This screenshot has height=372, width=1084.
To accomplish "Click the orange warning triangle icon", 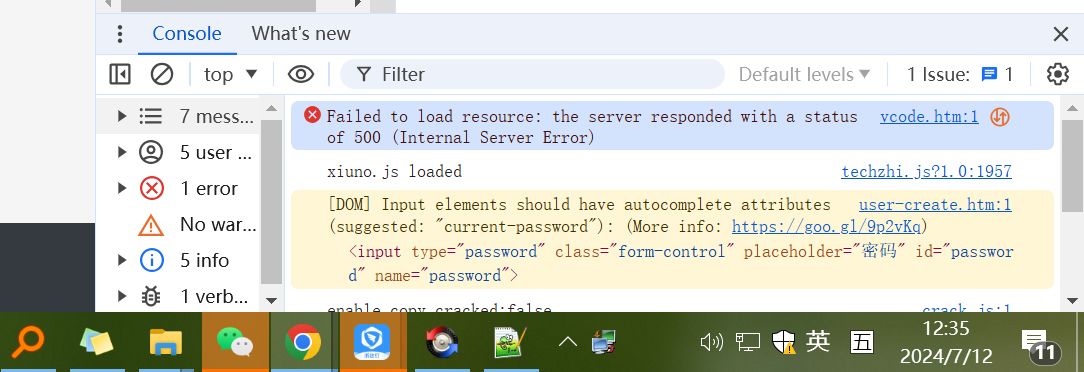I will pyautogui.click(x=151, y=225).
